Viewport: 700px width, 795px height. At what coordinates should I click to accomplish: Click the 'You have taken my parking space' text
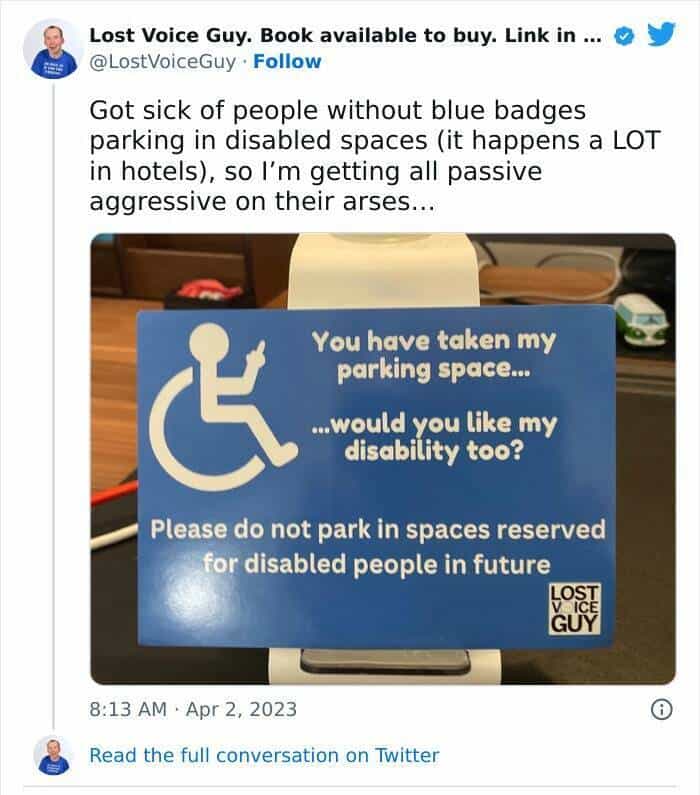point(434,355)
